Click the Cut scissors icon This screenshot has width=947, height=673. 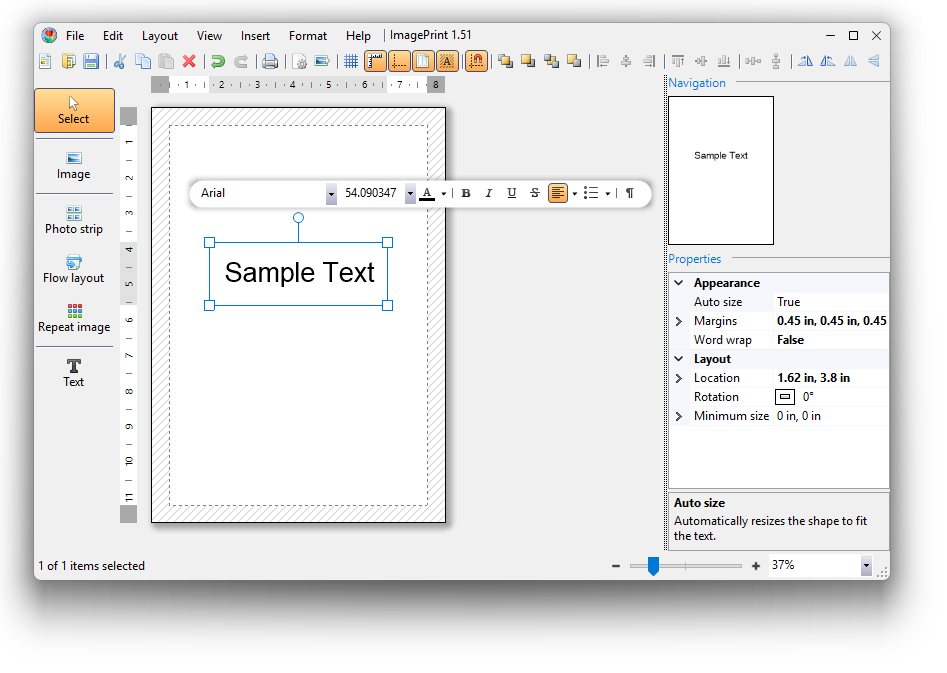[x=119, y=61]
